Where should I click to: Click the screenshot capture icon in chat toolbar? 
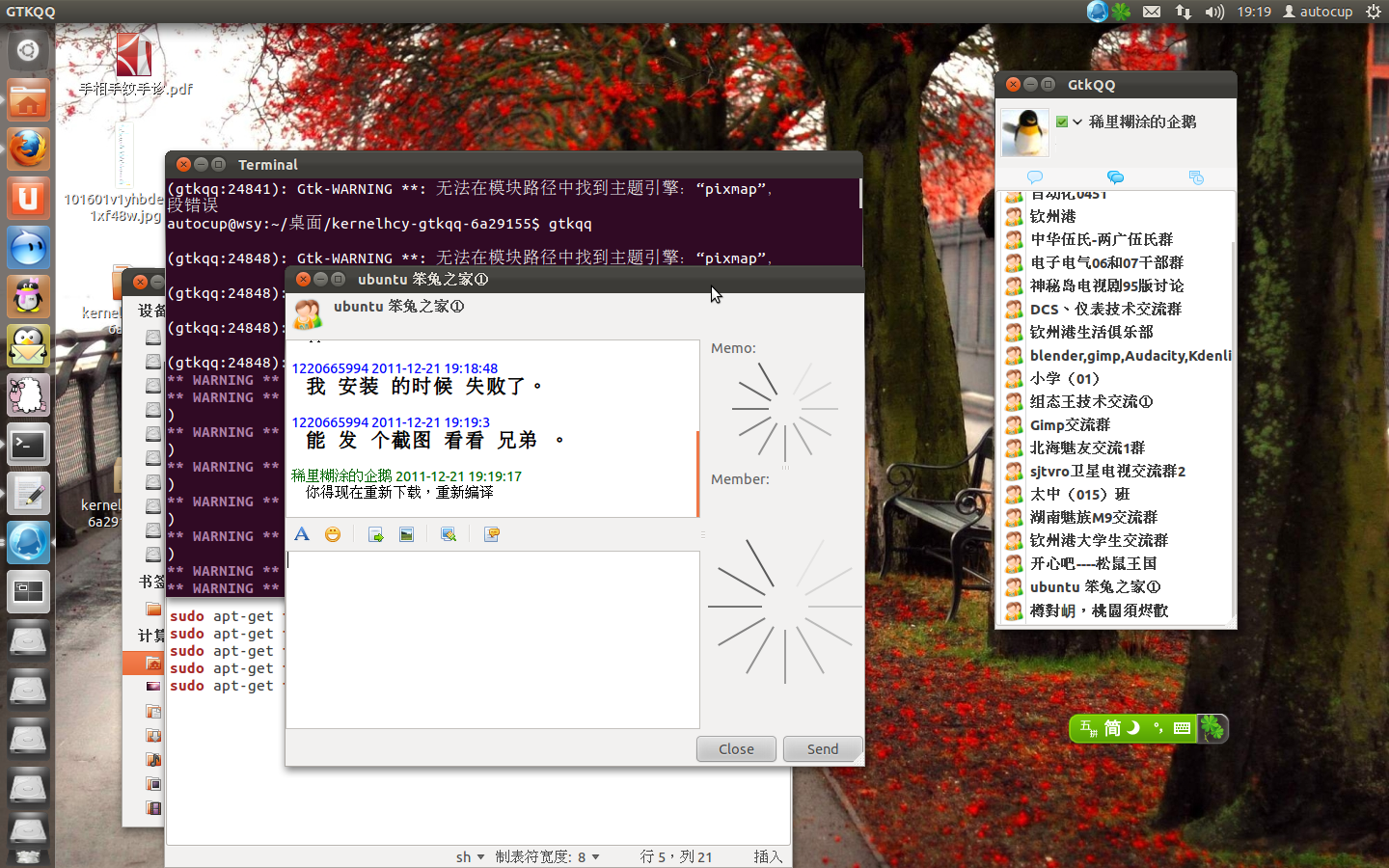449,534
